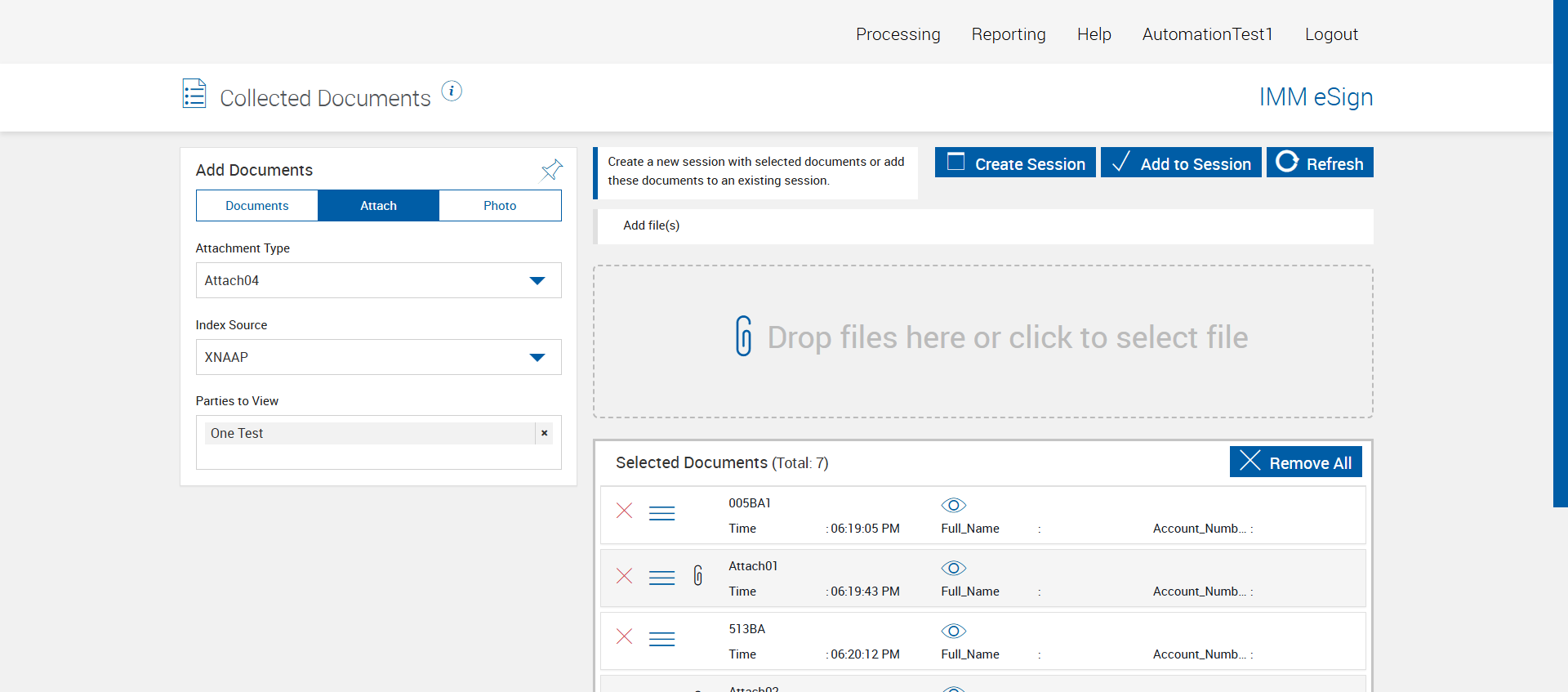This screenshot has width=1568, height=692.
Task: Click the Remove All button
Action: 1295,462
